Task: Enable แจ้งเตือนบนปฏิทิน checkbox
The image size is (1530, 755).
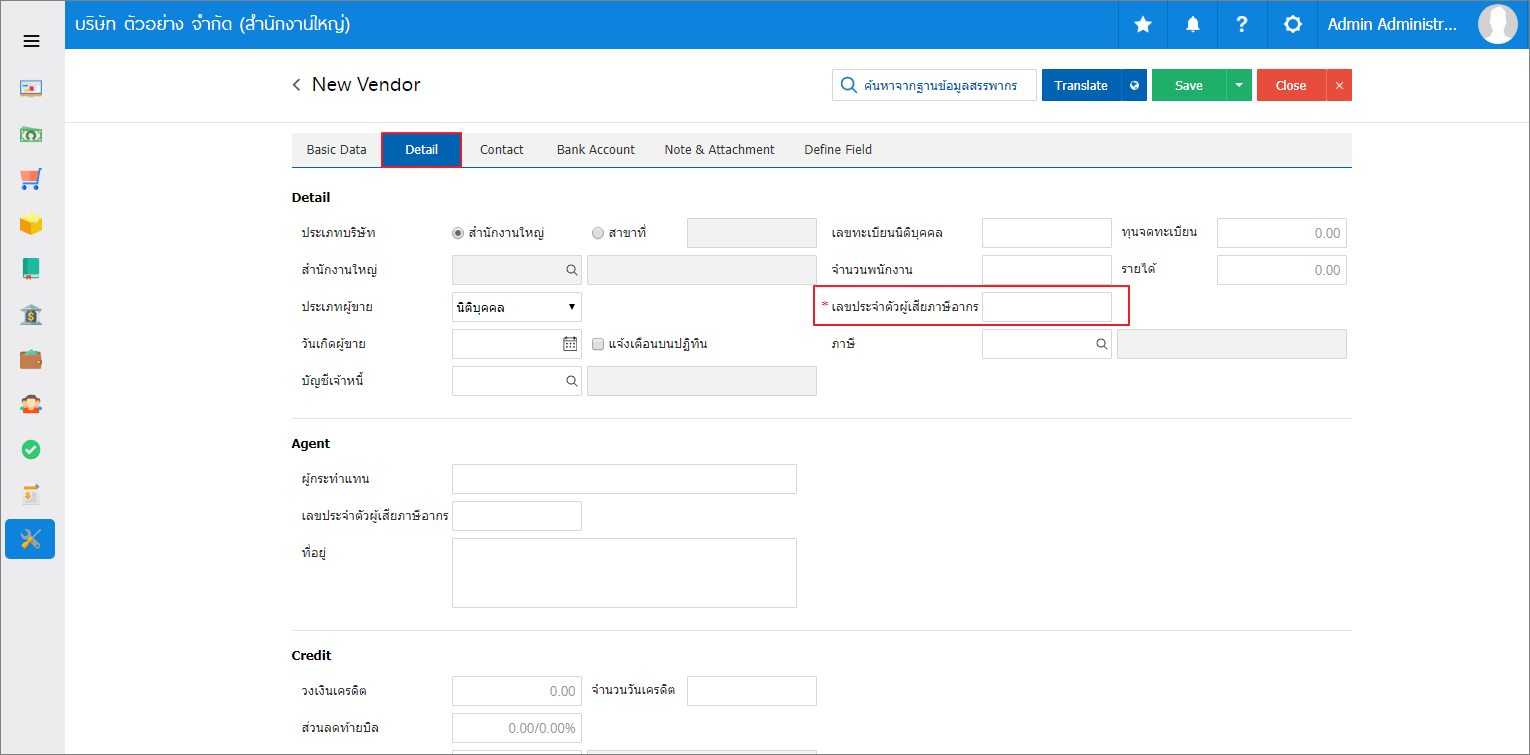Action: (x=598, y=344)
